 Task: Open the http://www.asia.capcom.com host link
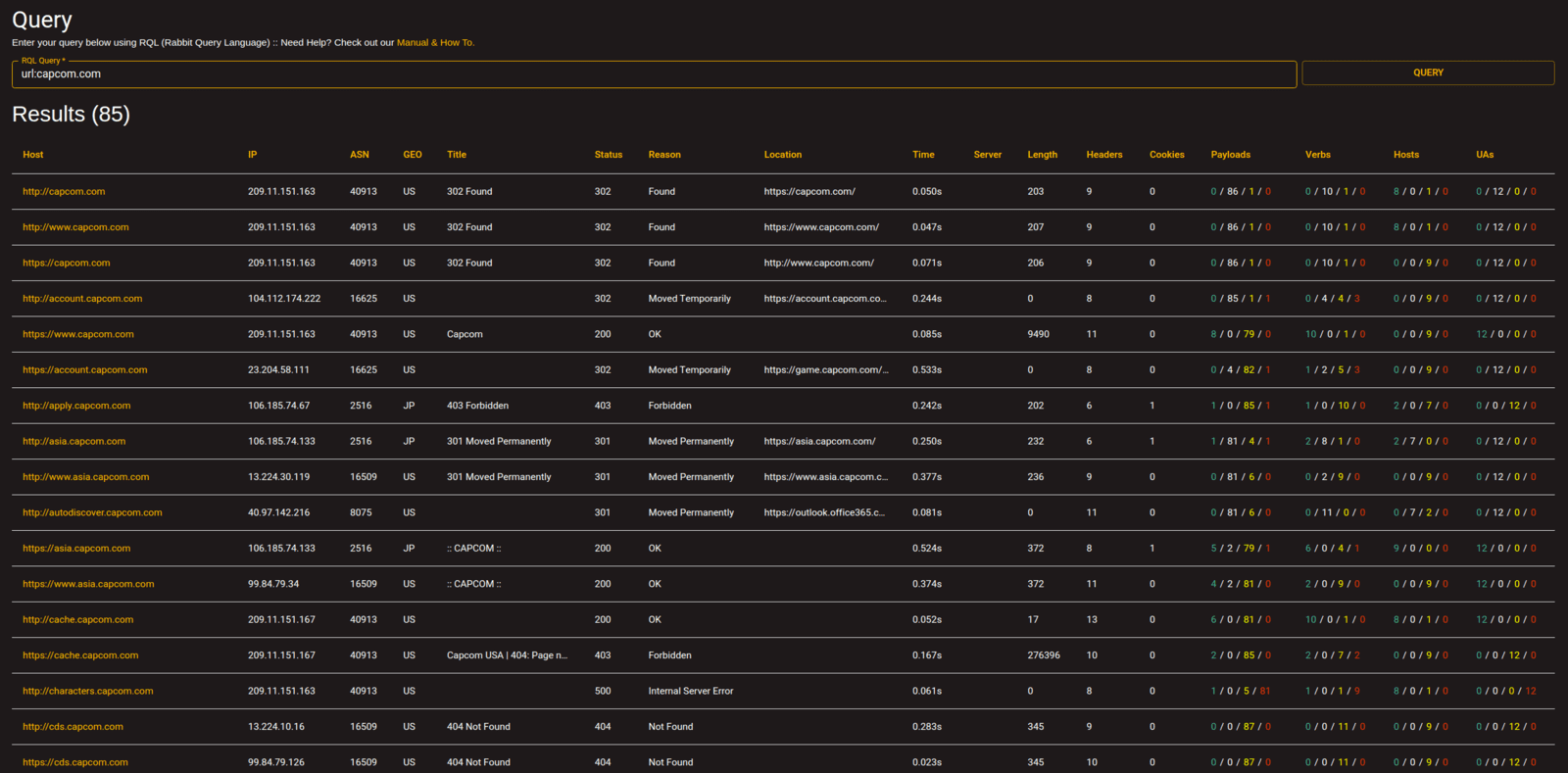coord(86,477)
